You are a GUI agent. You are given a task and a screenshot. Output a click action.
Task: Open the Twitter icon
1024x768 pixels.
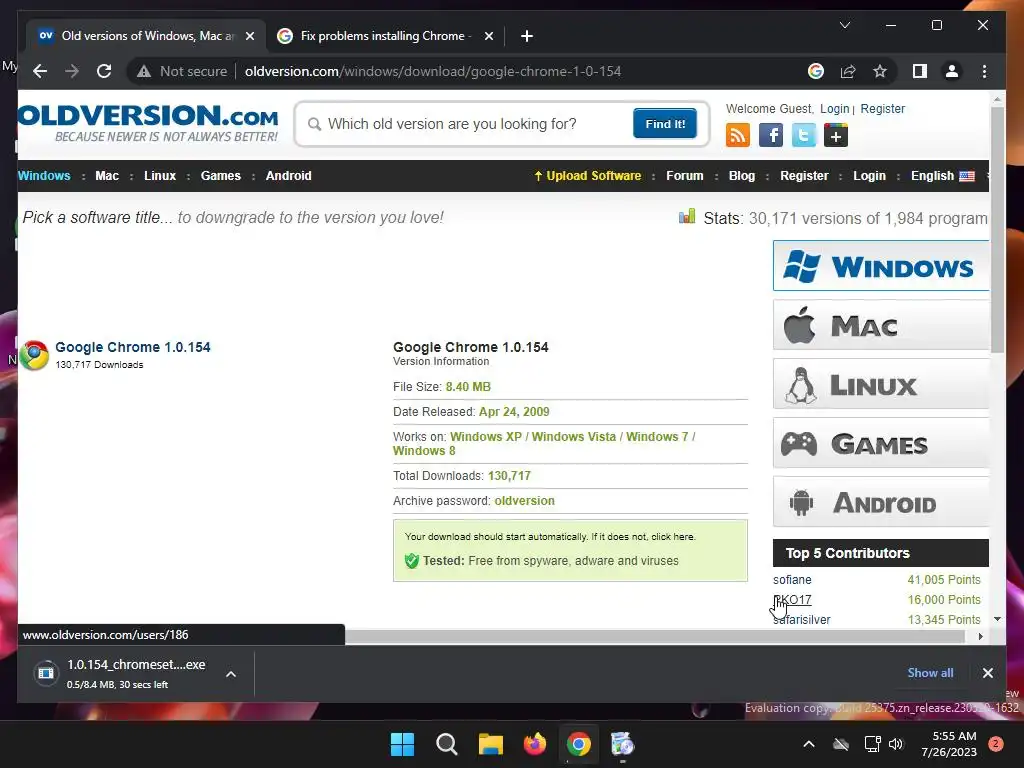point(803,135)
